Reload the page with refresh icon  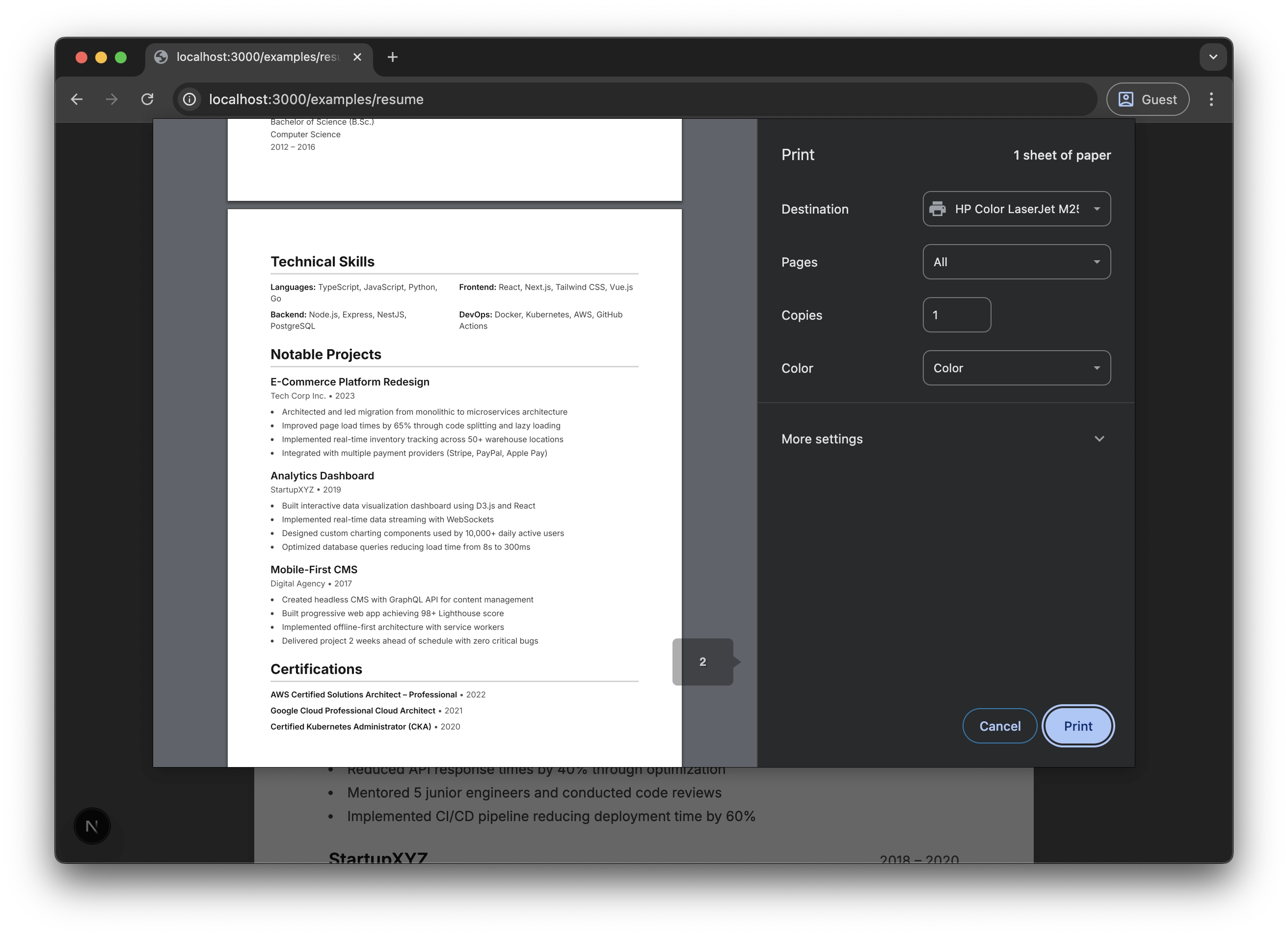[x=147, y=100]
